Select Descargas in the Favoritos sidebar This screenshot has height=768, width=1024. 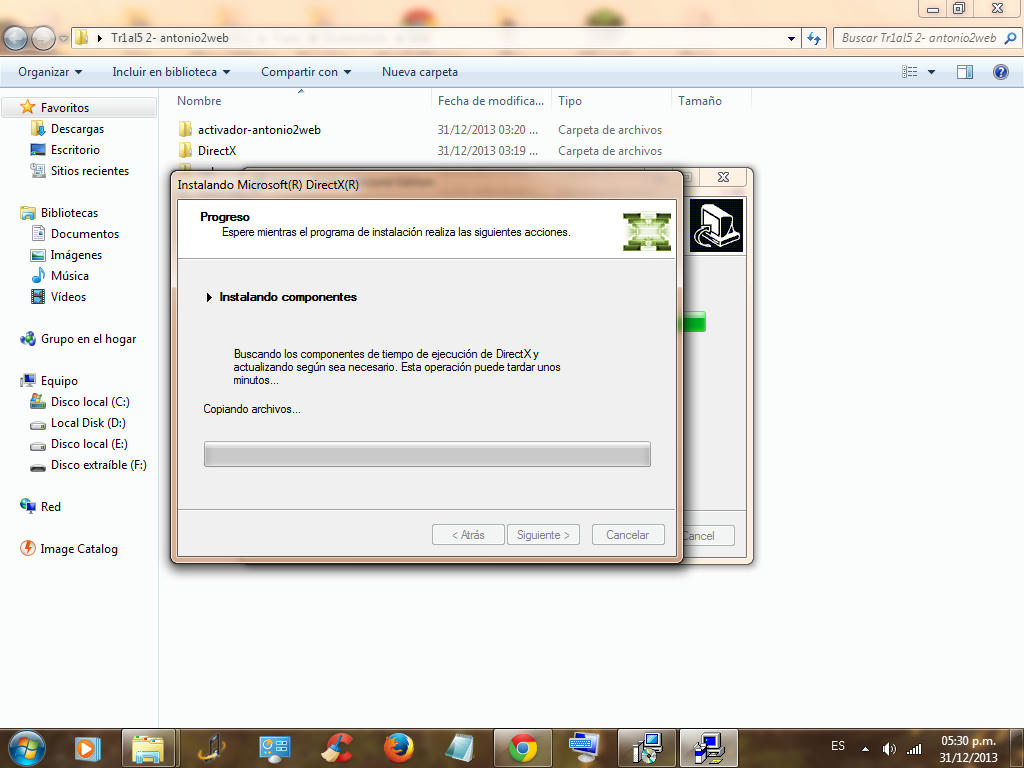click(77, 129)
